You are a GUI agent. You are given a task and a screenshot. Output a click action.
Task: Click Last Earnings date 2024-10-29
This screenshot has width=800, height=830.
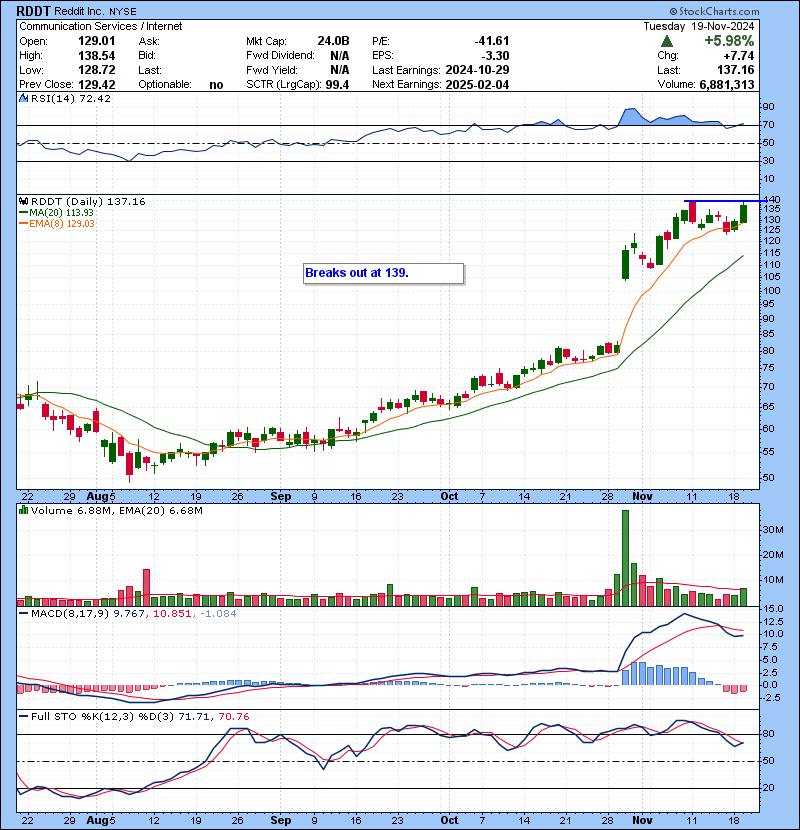477,70
